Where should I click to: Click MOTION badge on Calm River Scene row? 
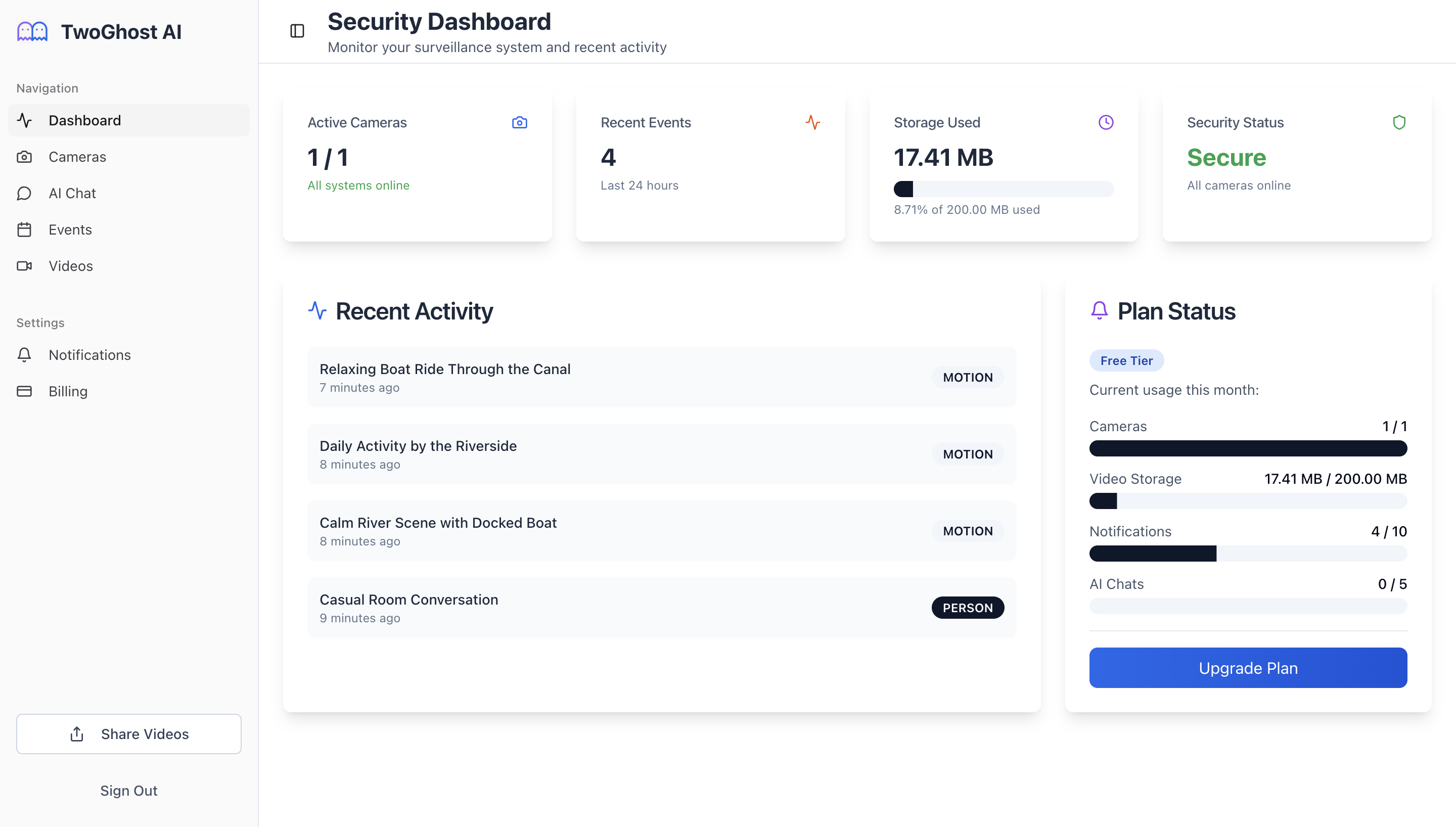click(x=968, y=531)
